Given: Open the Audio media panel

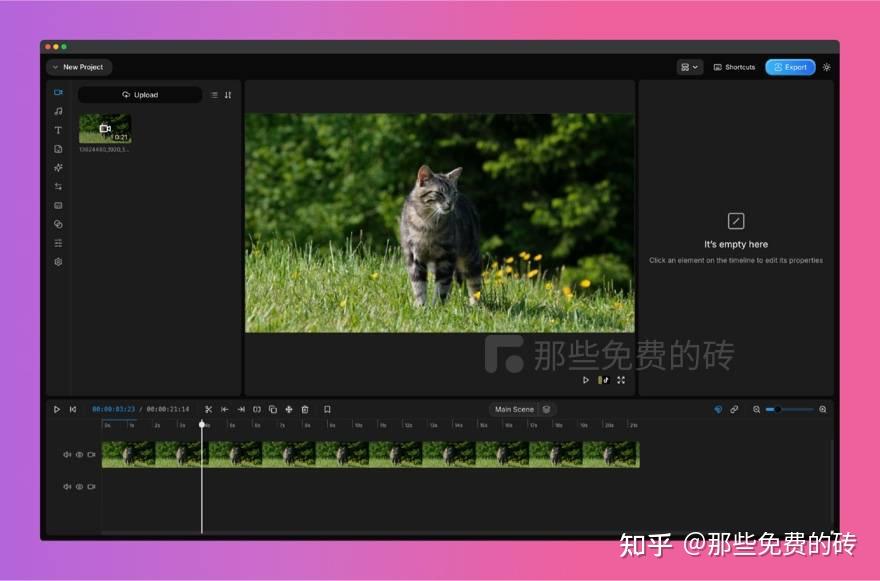Looking at the screenshot, I should point(58,111).
